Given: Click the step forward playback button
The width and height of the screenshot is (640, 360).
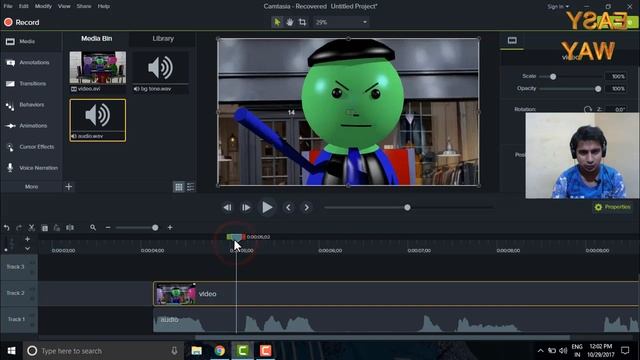Looking at the screenshot, I should coord(246,208).
